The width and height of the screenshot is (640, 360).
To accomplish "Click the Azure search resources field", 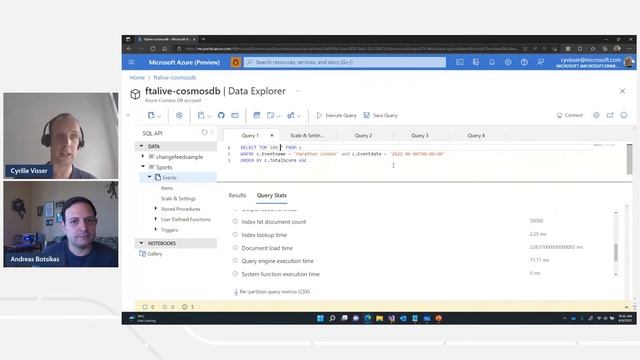I will pos(345,62).
